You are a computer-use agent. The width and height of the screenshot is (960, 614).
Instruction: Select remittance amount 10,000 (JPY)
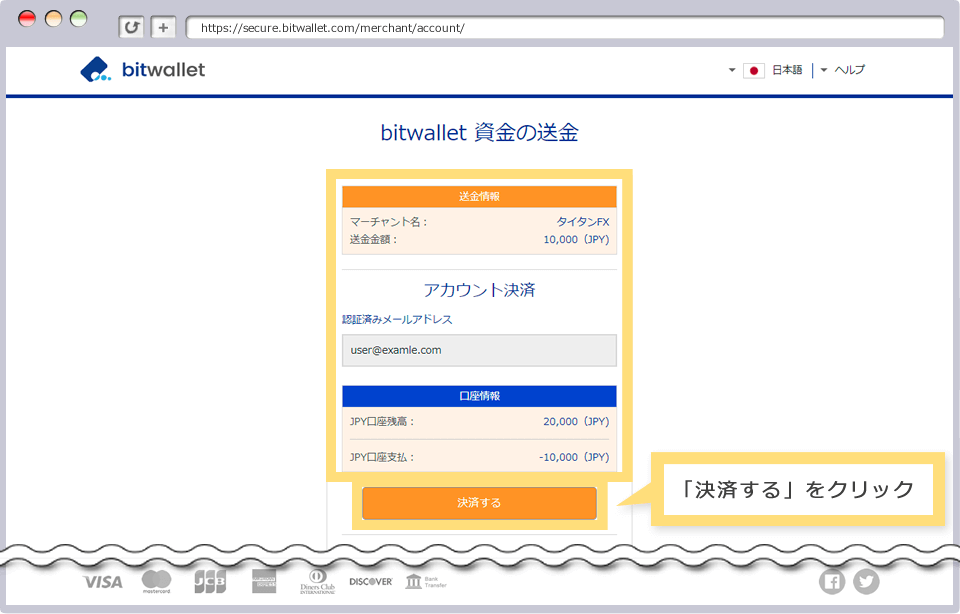tap(576, 239)
